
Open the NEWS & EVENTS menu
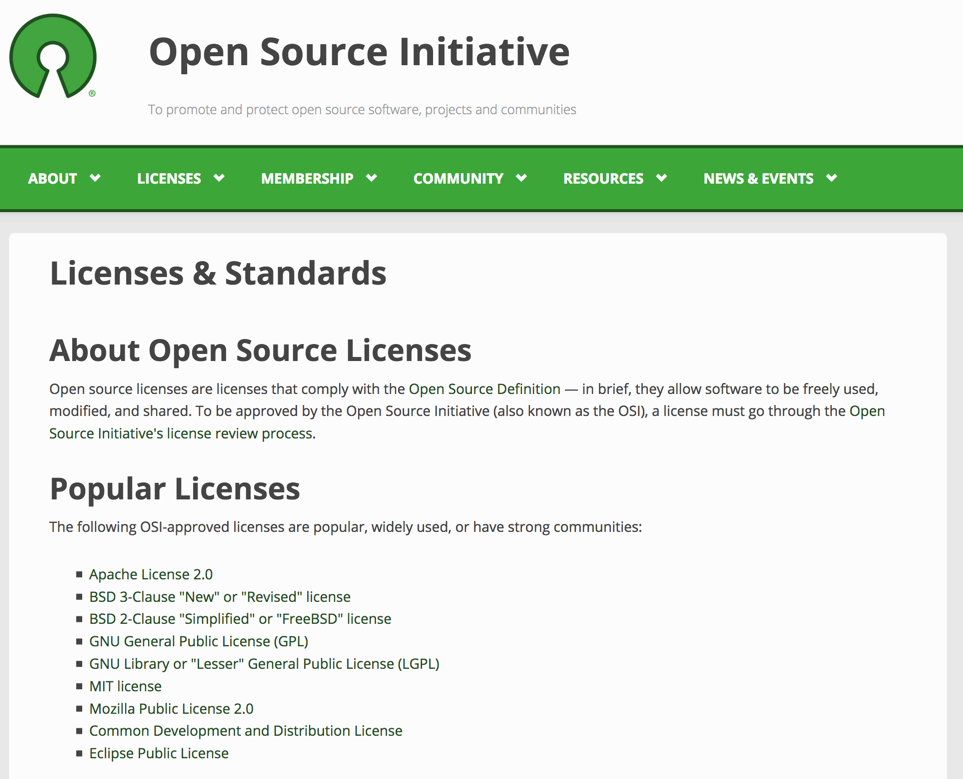point(758,178)
